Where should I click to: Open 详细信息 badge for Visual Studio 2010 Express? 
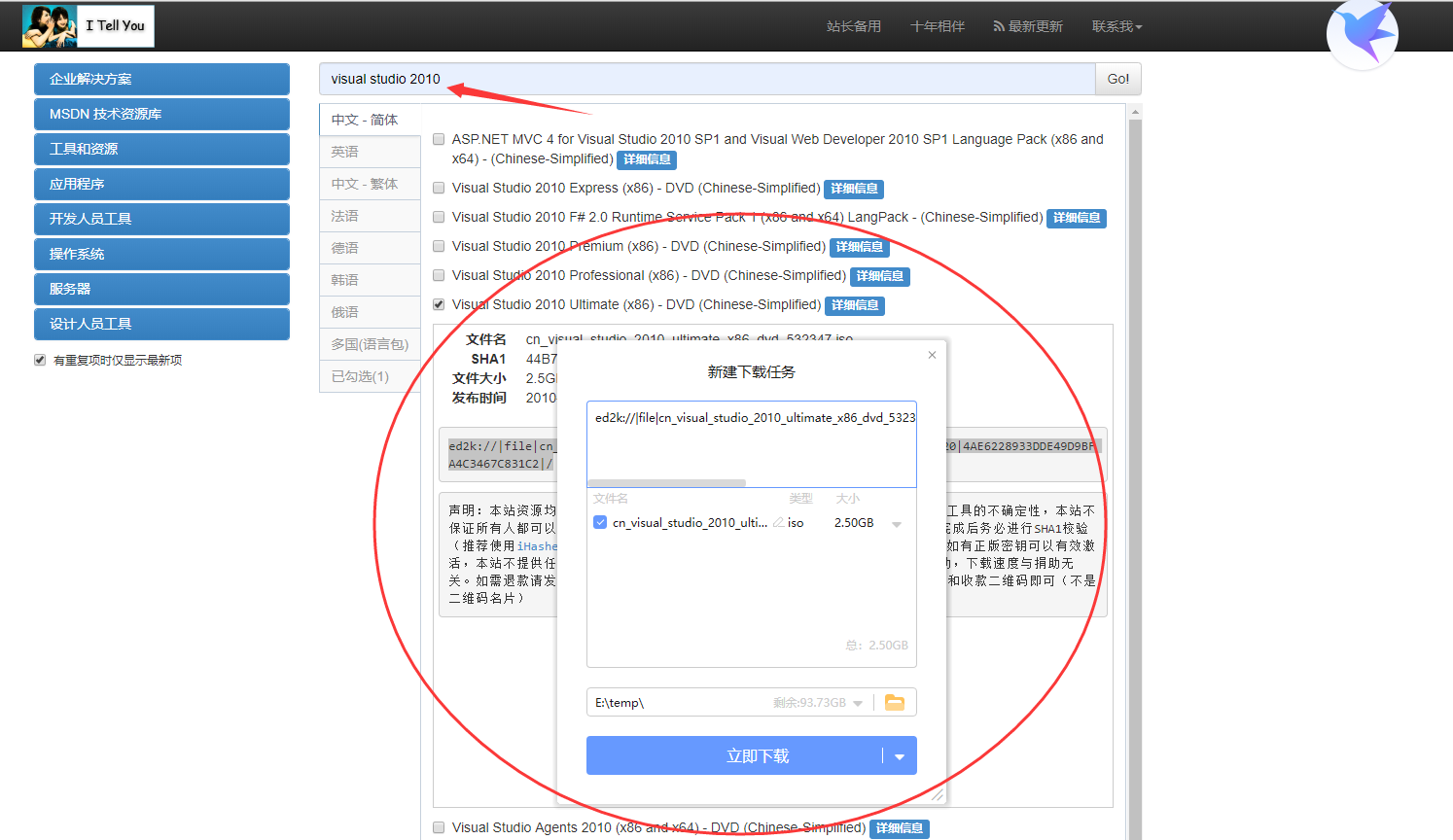[x=854, y=189]
